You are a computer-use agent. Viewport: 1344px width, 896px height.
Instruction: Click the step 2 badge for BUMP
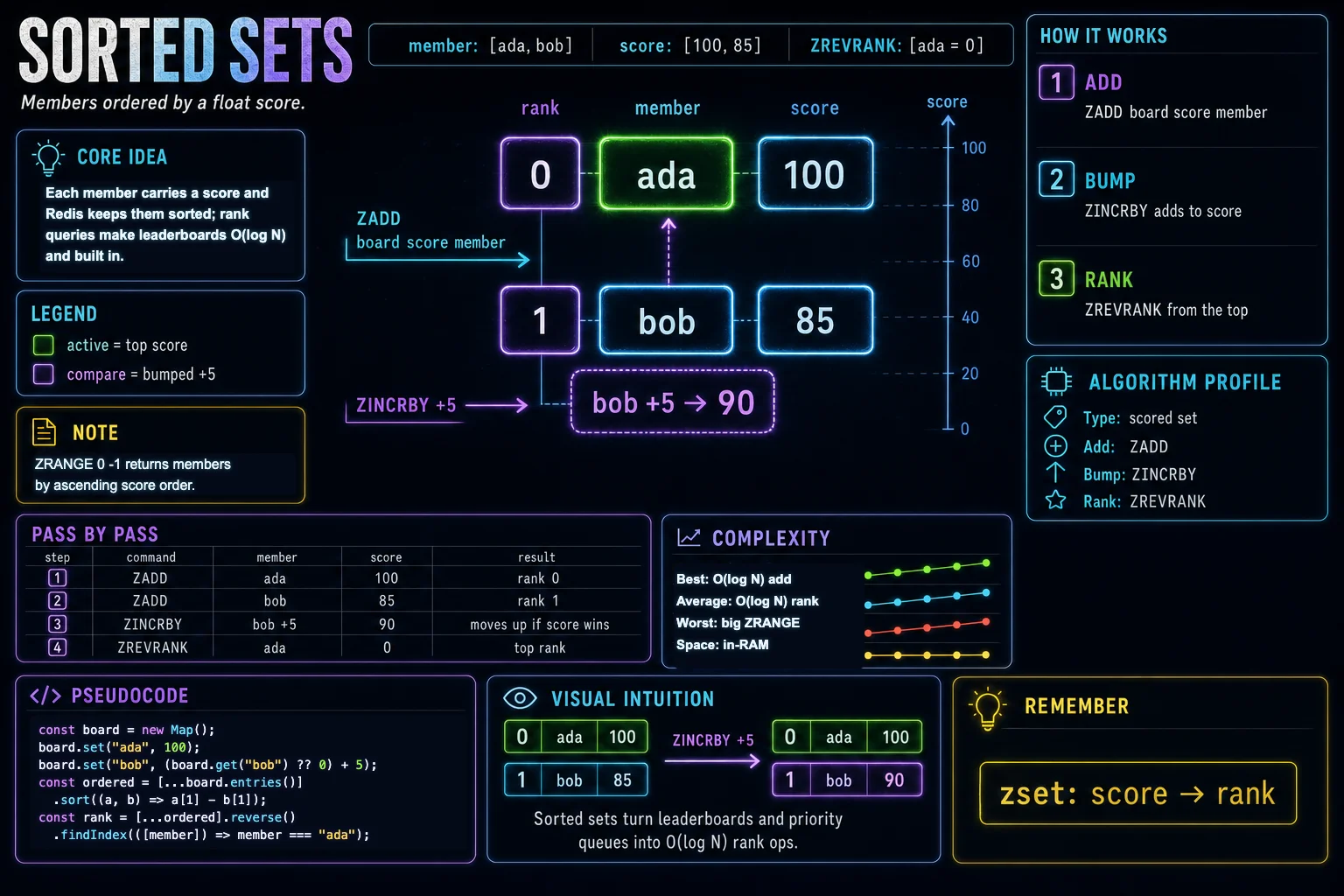click(1056, 180)
